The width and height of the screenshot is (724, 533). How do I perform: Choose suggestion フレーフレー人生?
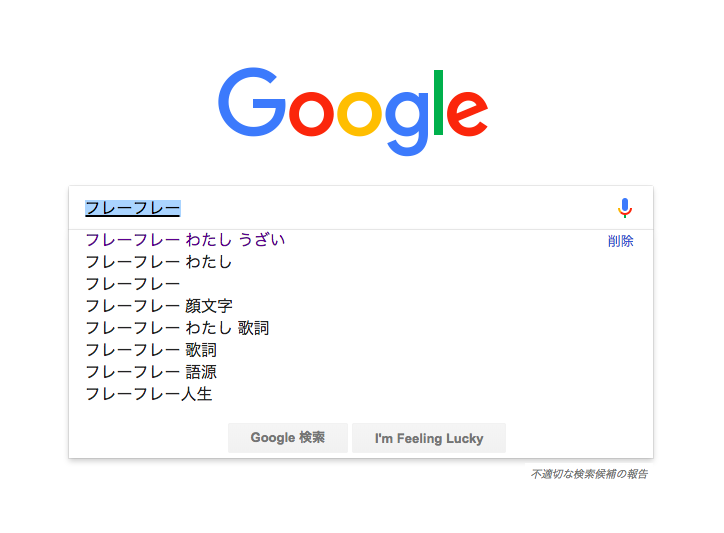point(149,394)
